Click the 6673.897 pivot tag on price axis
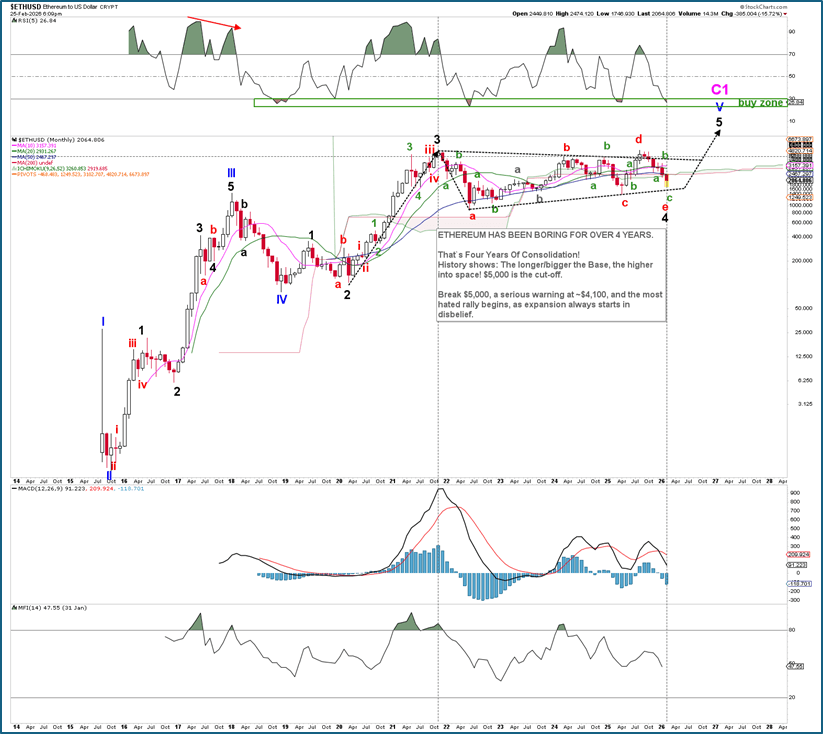 [798, 139]
